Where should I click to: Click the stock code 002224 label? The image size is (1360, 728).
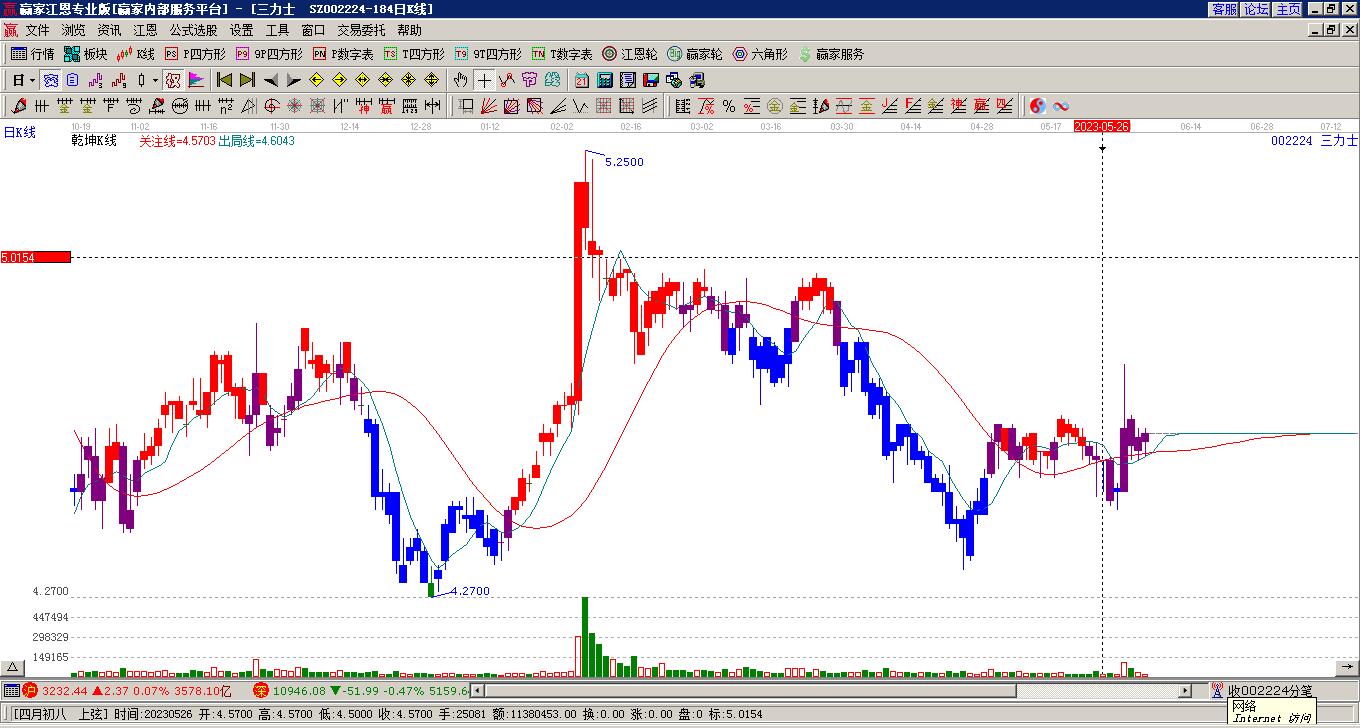pos(1291,141)
